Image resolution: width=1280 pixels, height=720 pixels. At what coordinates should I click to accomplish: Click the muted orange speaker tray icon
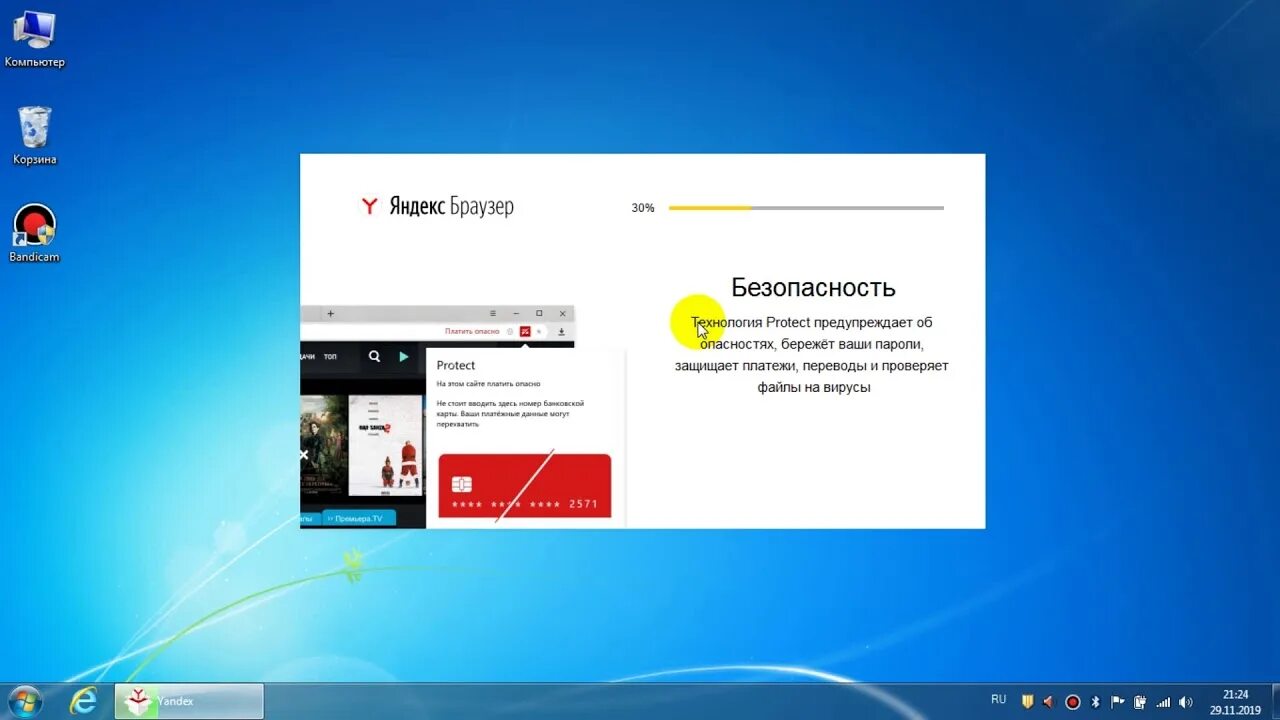coord(1049,702)
